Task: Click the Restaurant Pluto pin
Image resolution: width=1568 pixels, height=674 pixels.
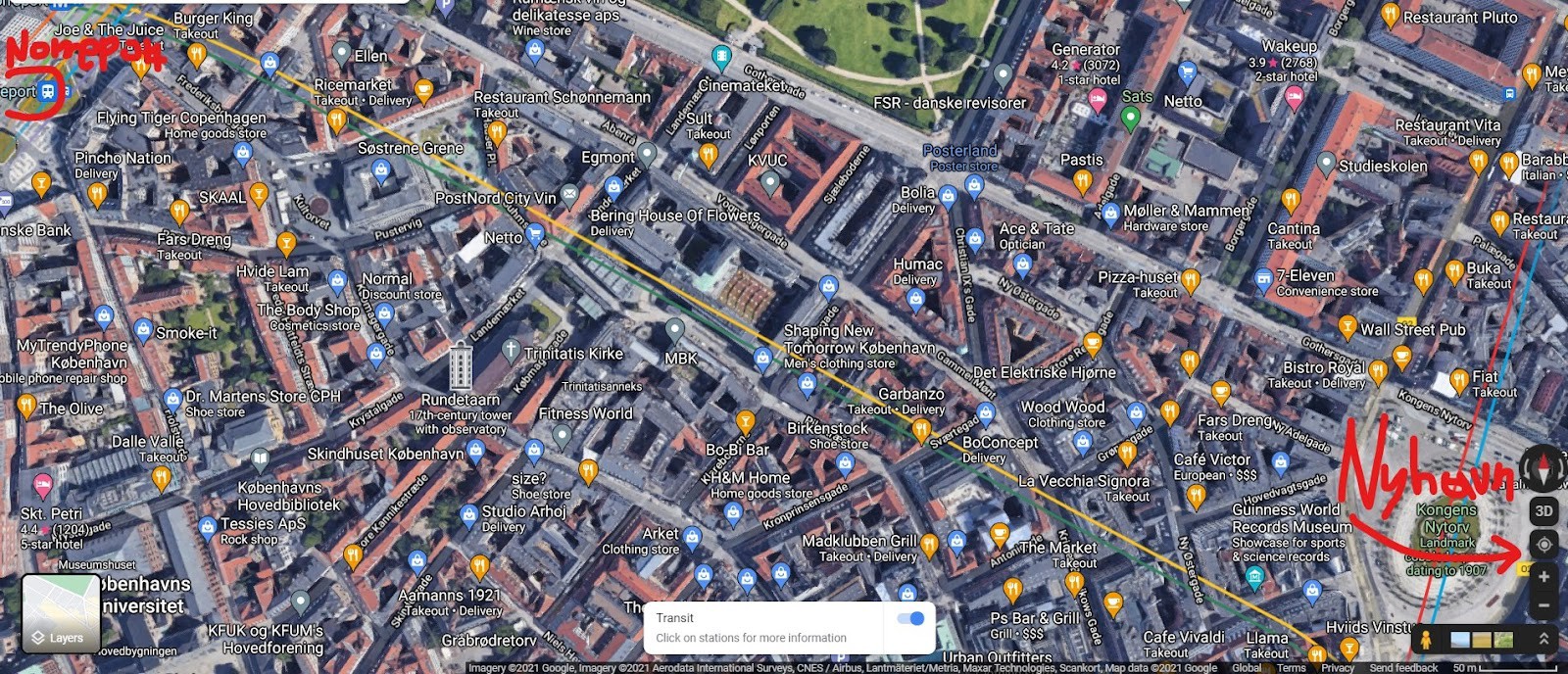Action: point(1390,15)
